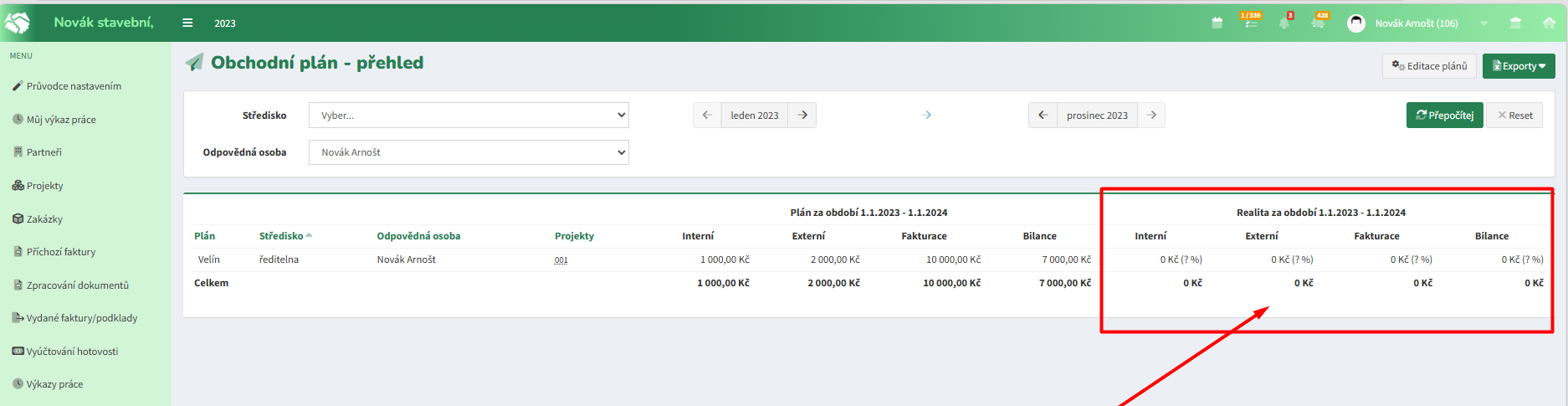
Task: Go back one month from prosinec 2023
Action: pos(1043,115)
